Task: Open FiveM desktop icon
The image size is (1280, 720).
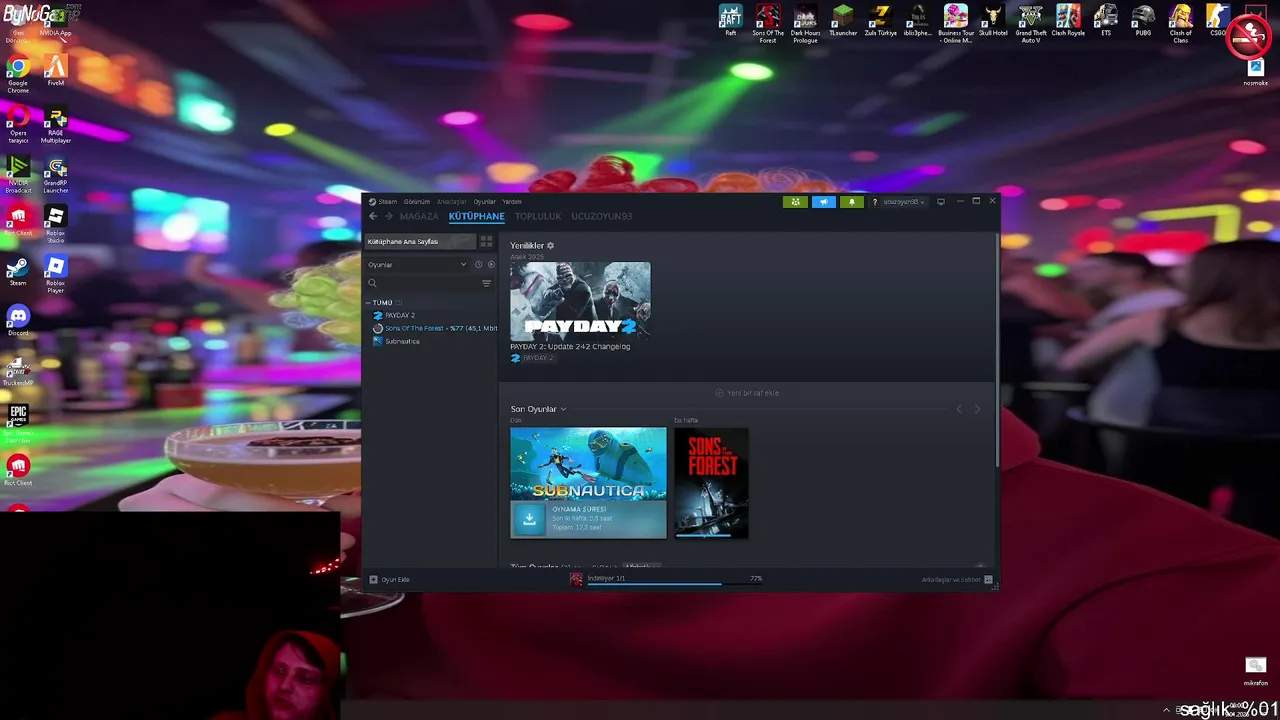Action: [x=55, y=70]
